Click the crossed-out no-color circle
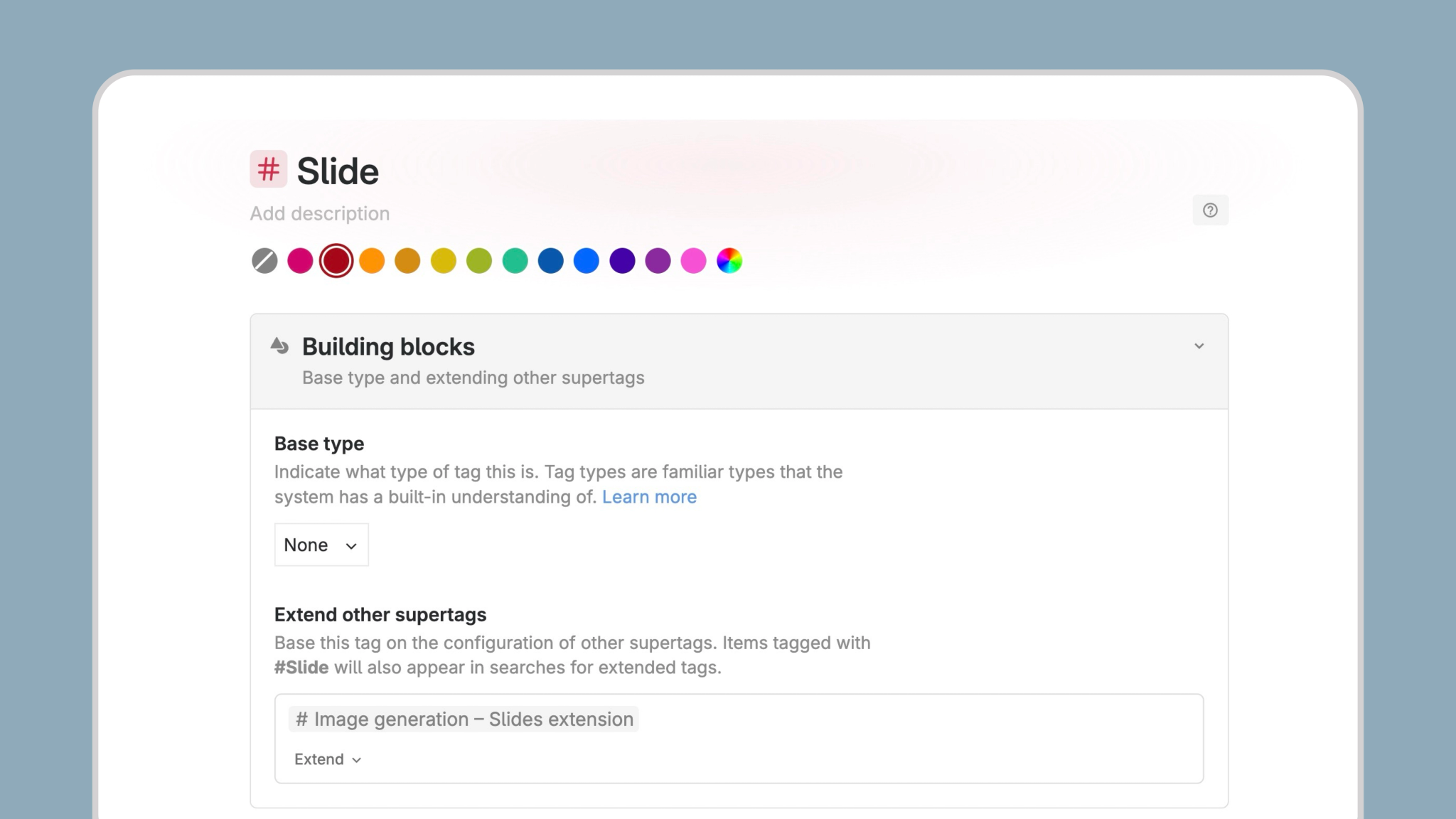This screenshot has width=1456, height=819. pyautogui.click(x=264, y=261)
